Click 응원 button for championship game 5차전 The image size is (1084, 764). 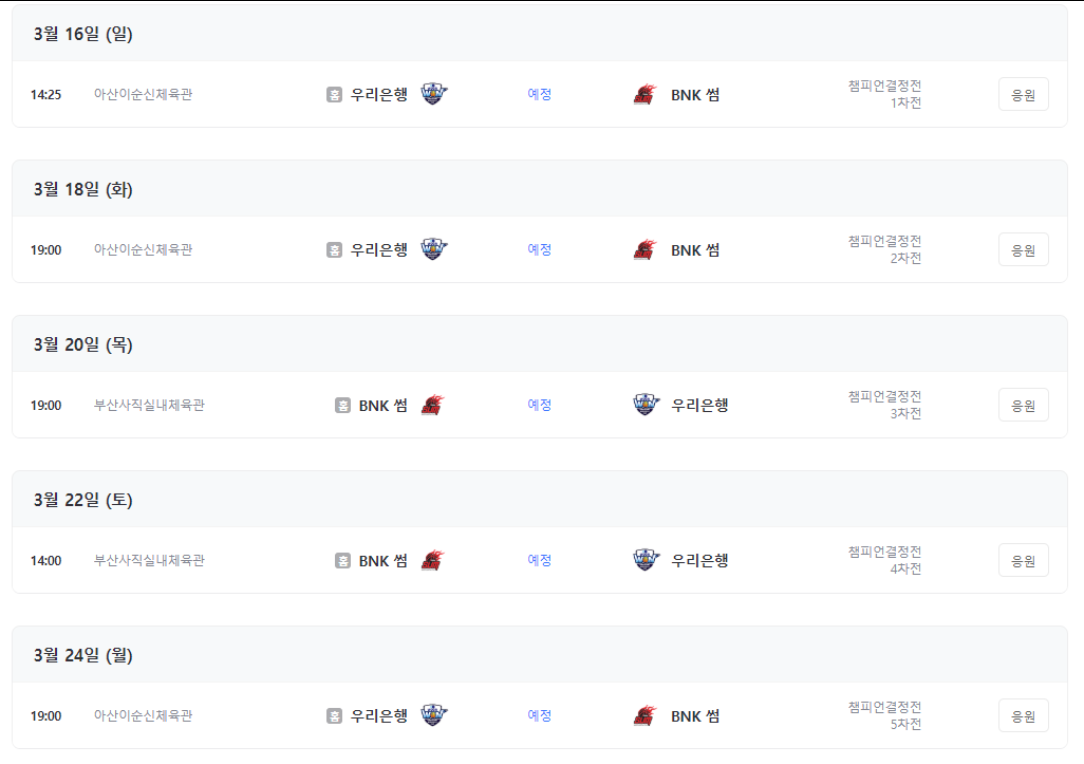tap(1023, 716)
